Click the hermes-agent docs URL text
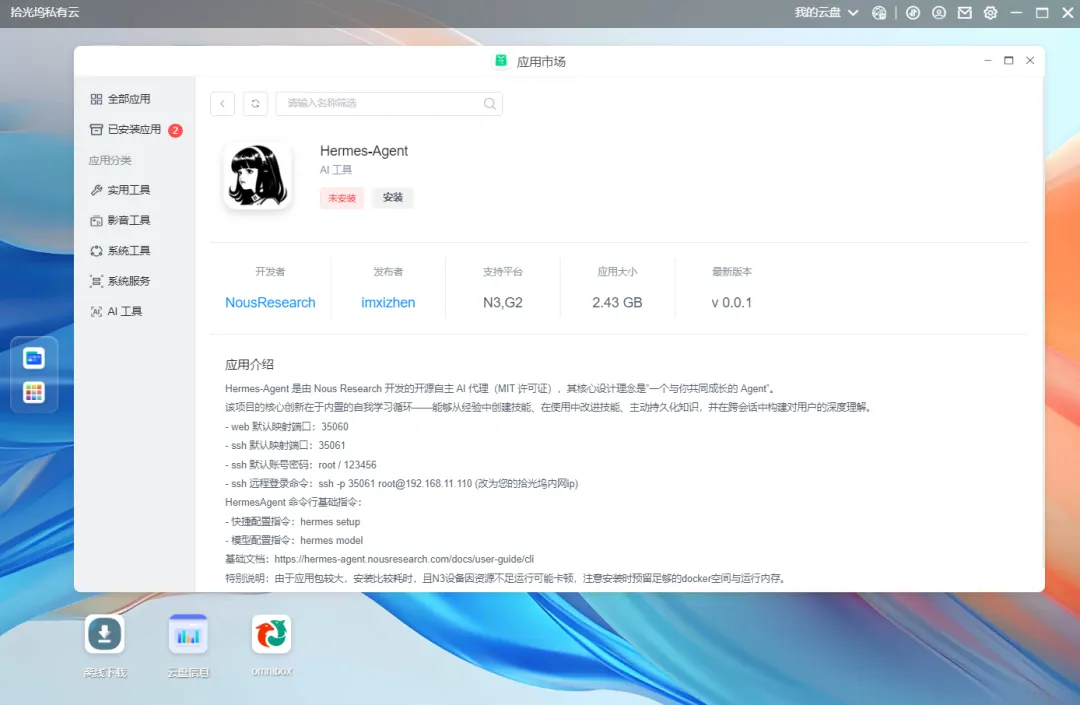1080x705 pixels. (x=404, y=559)
